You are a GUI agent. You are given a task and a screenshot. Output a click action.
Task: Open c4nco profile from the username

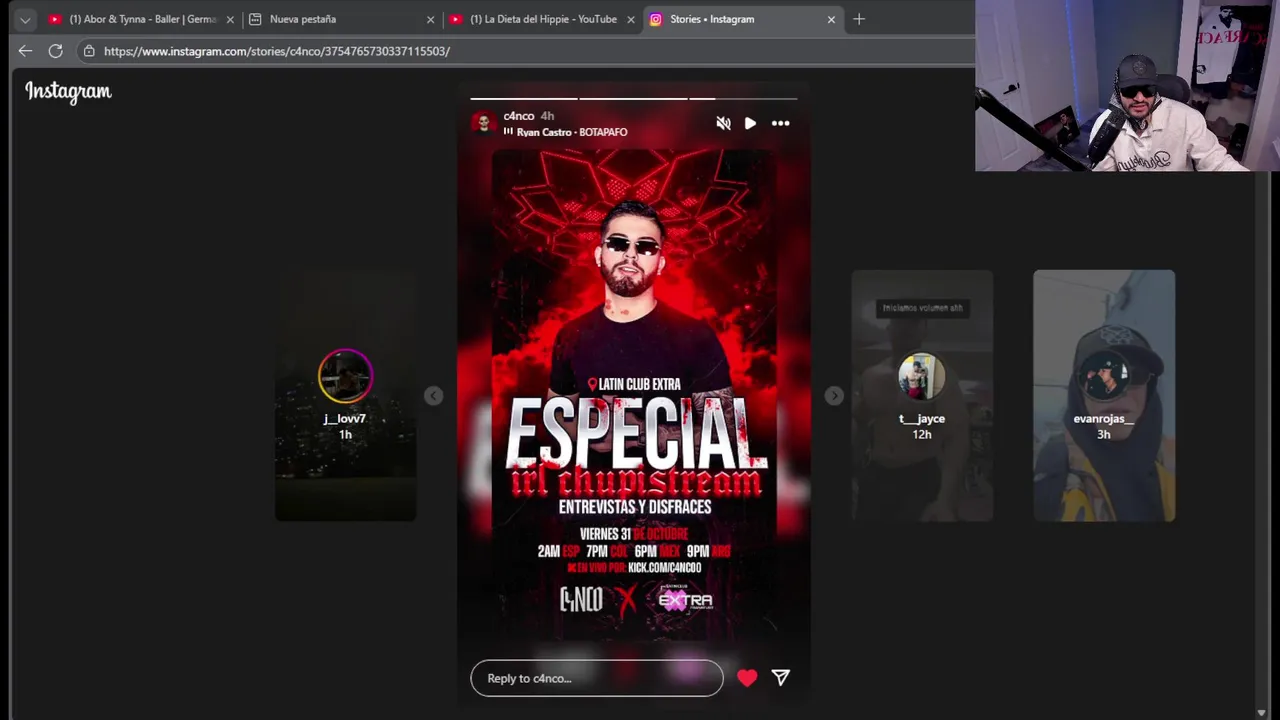click(519, 116)
